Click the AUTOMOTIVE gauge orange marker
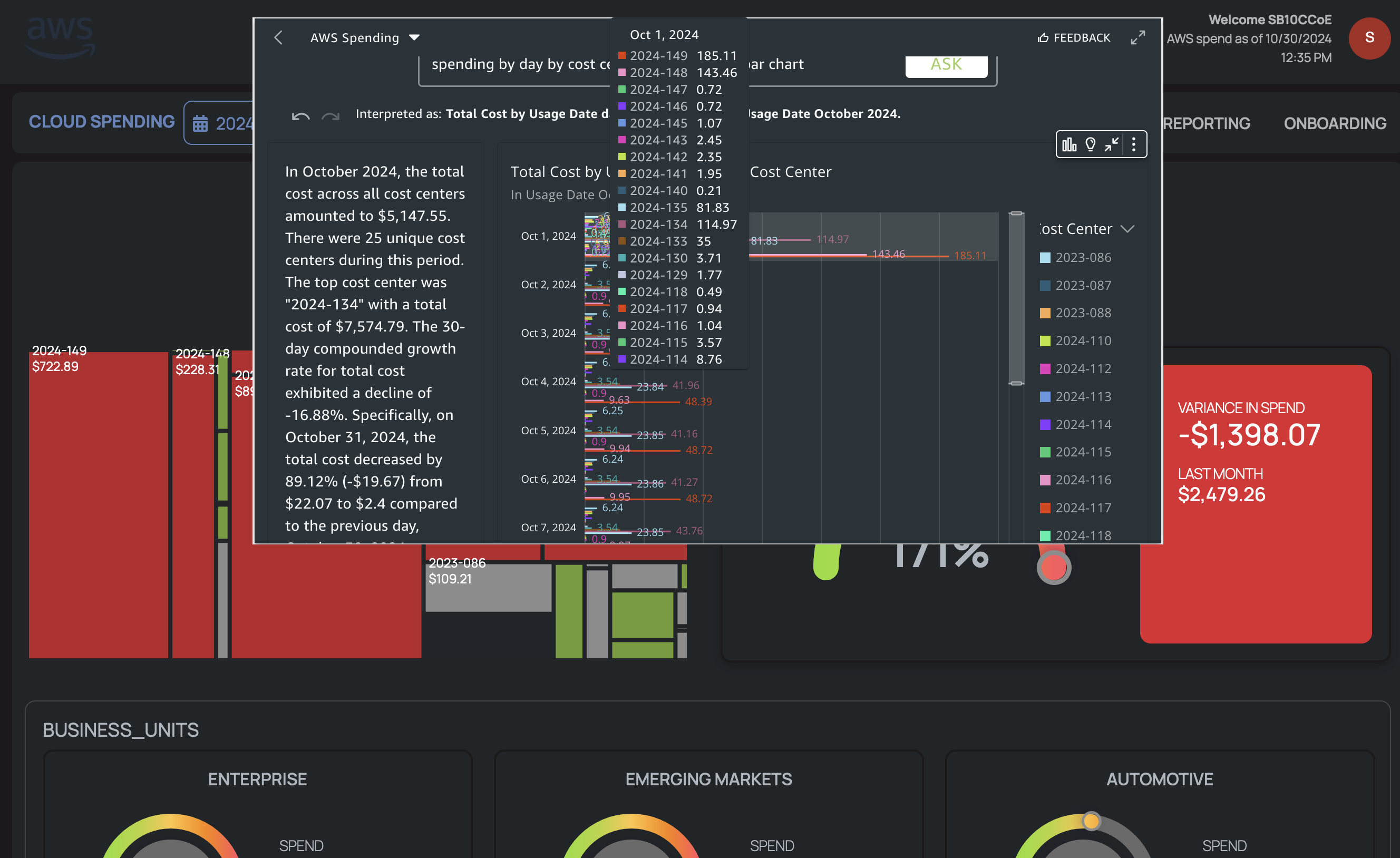This screenshot has width=1400, height=858. [x=1091, y=821]
